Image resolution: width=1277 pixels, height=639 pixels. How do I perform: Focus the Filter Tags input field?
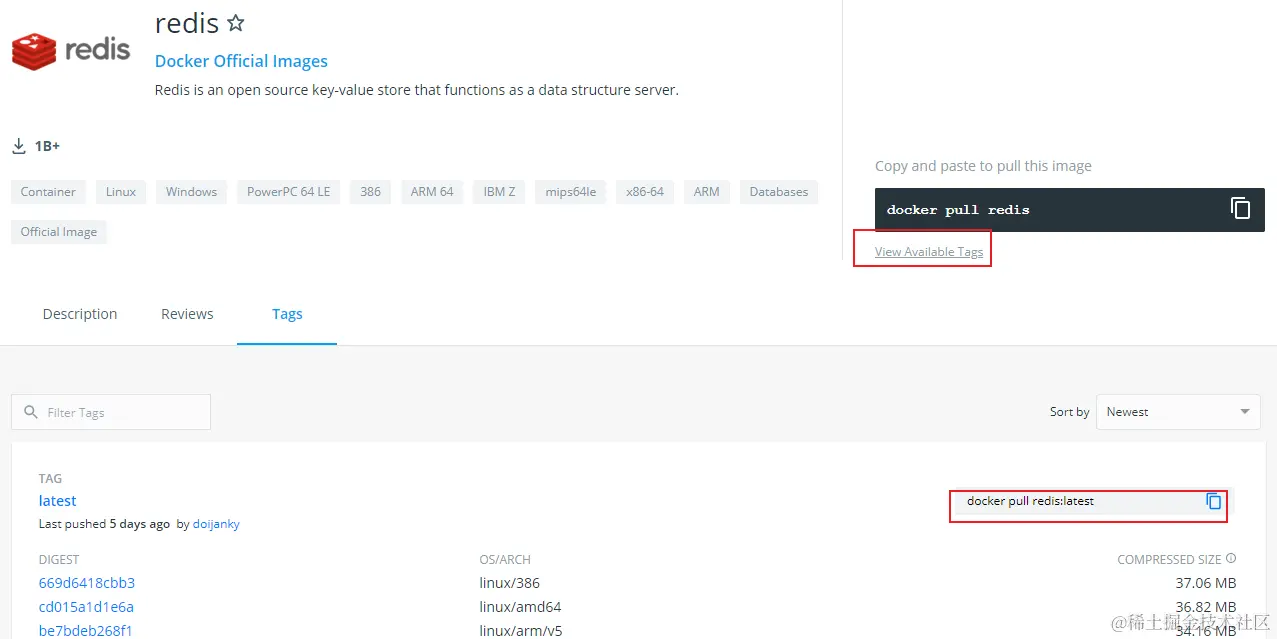tap(111, 412)
